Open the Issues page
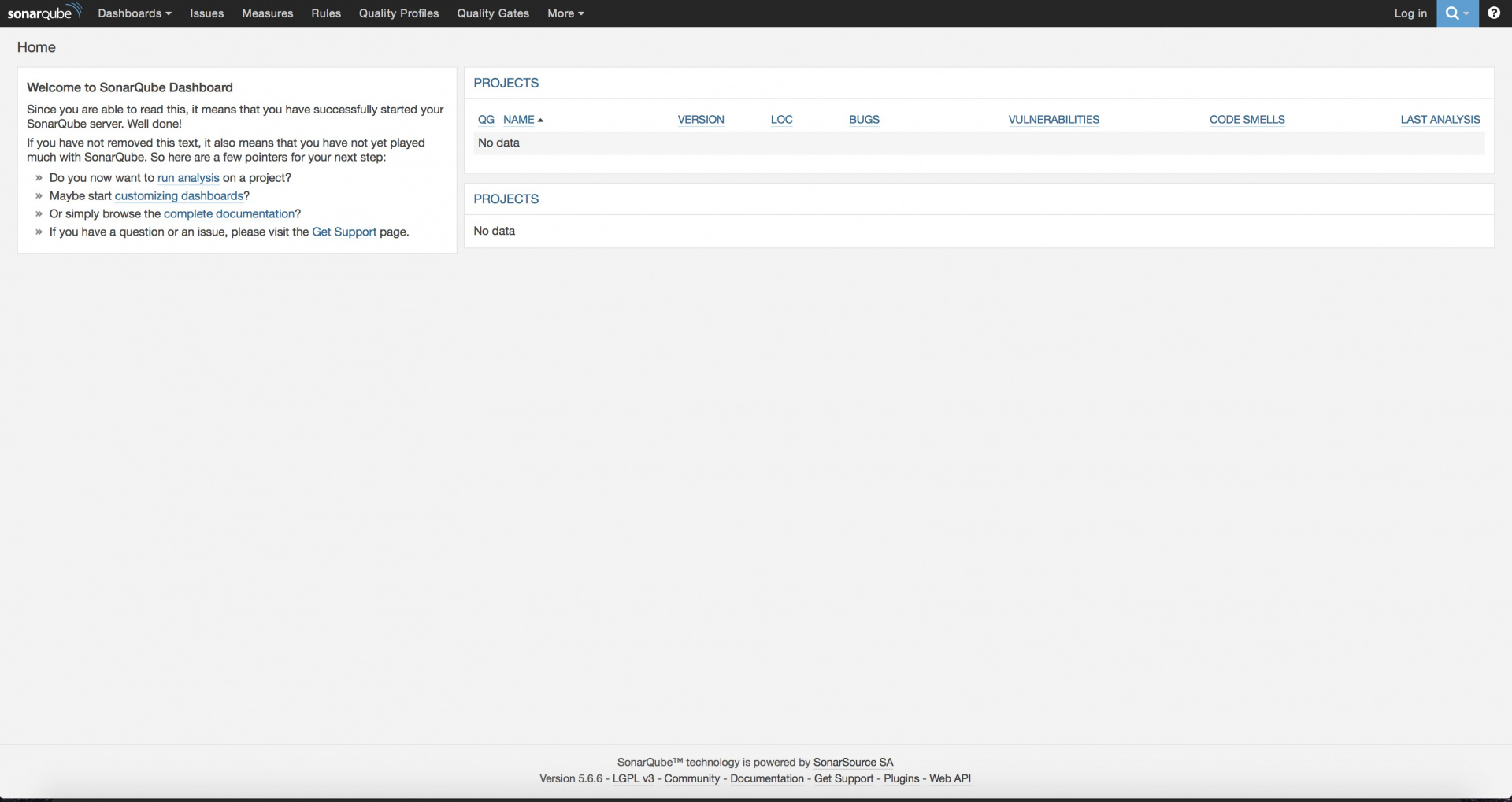 click(x=206, y=13)
